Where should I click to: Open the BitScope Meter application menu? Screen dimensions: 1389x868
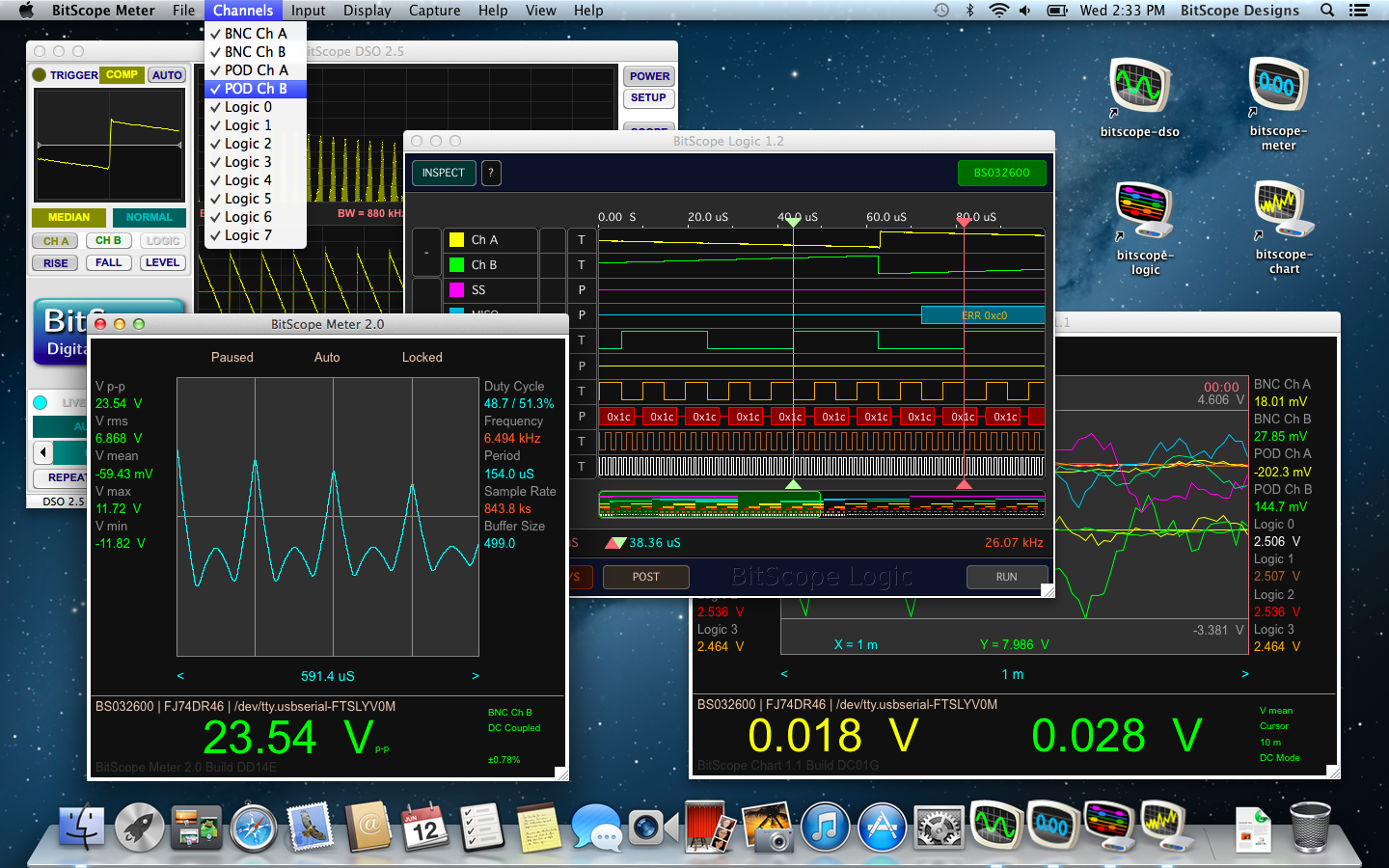103,11
